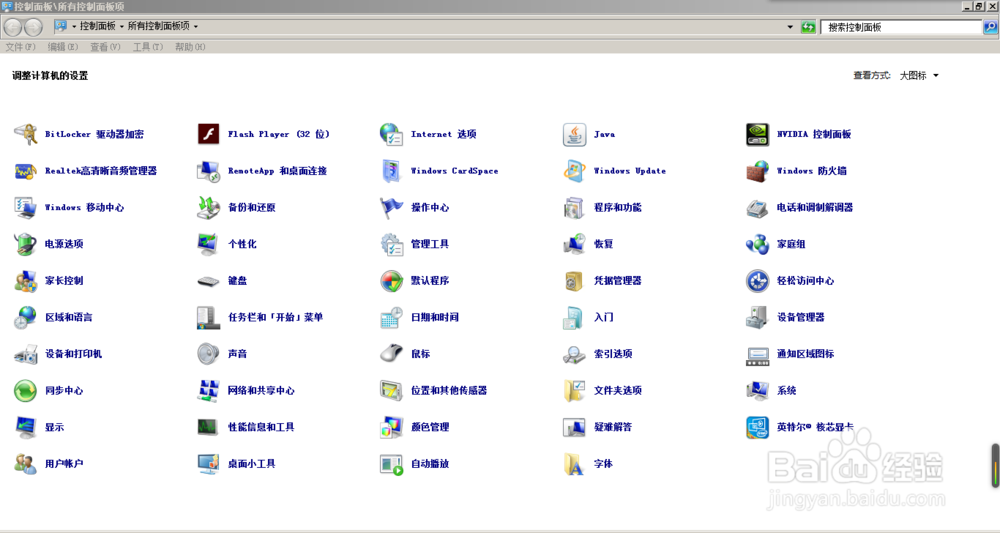Open the 帮助(H) menu
Screen dimensions: 1000x533
[x=190, y=47]
